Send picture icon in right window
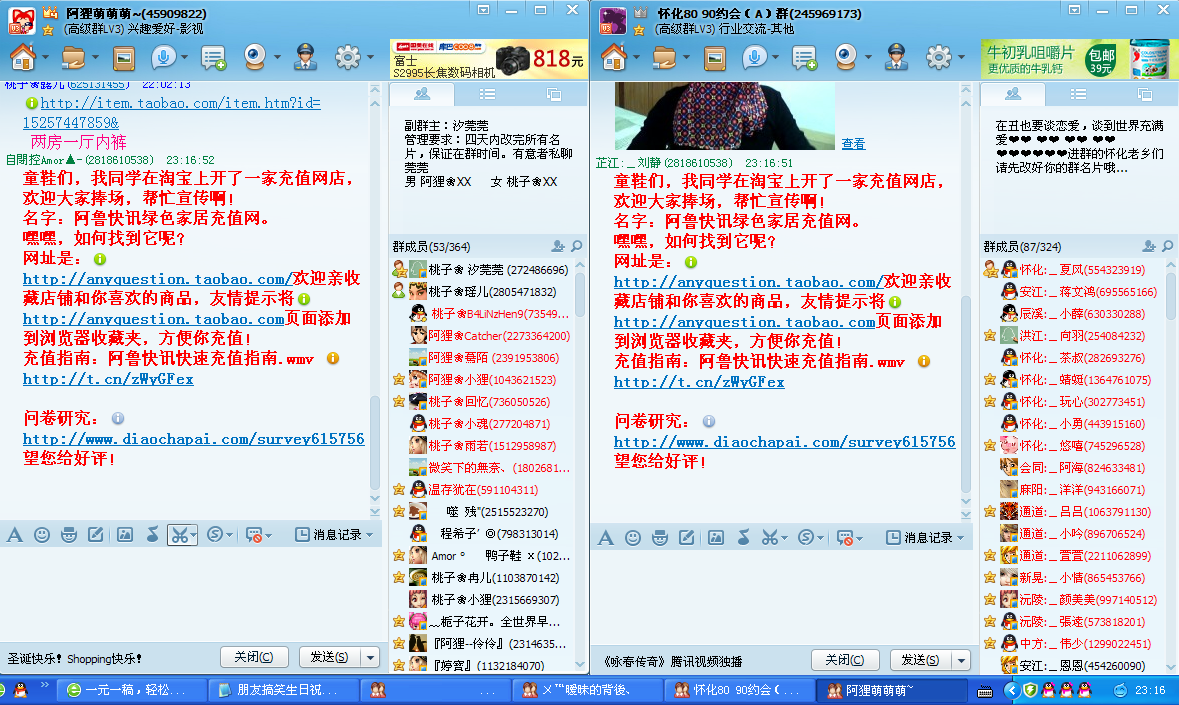1179x705 pixels. click(x=716, y=538)
